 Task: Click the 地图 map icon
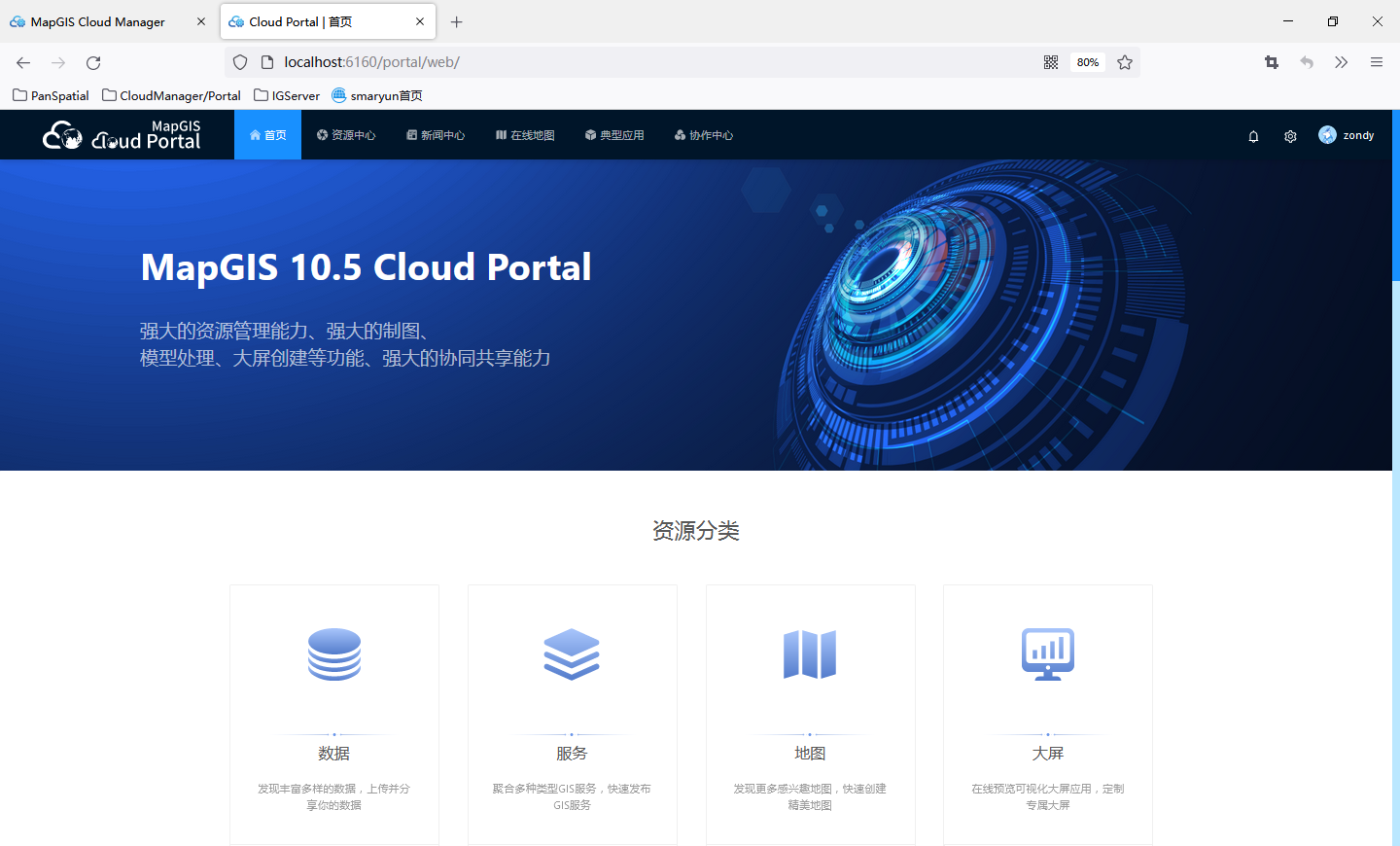point(810,653)
